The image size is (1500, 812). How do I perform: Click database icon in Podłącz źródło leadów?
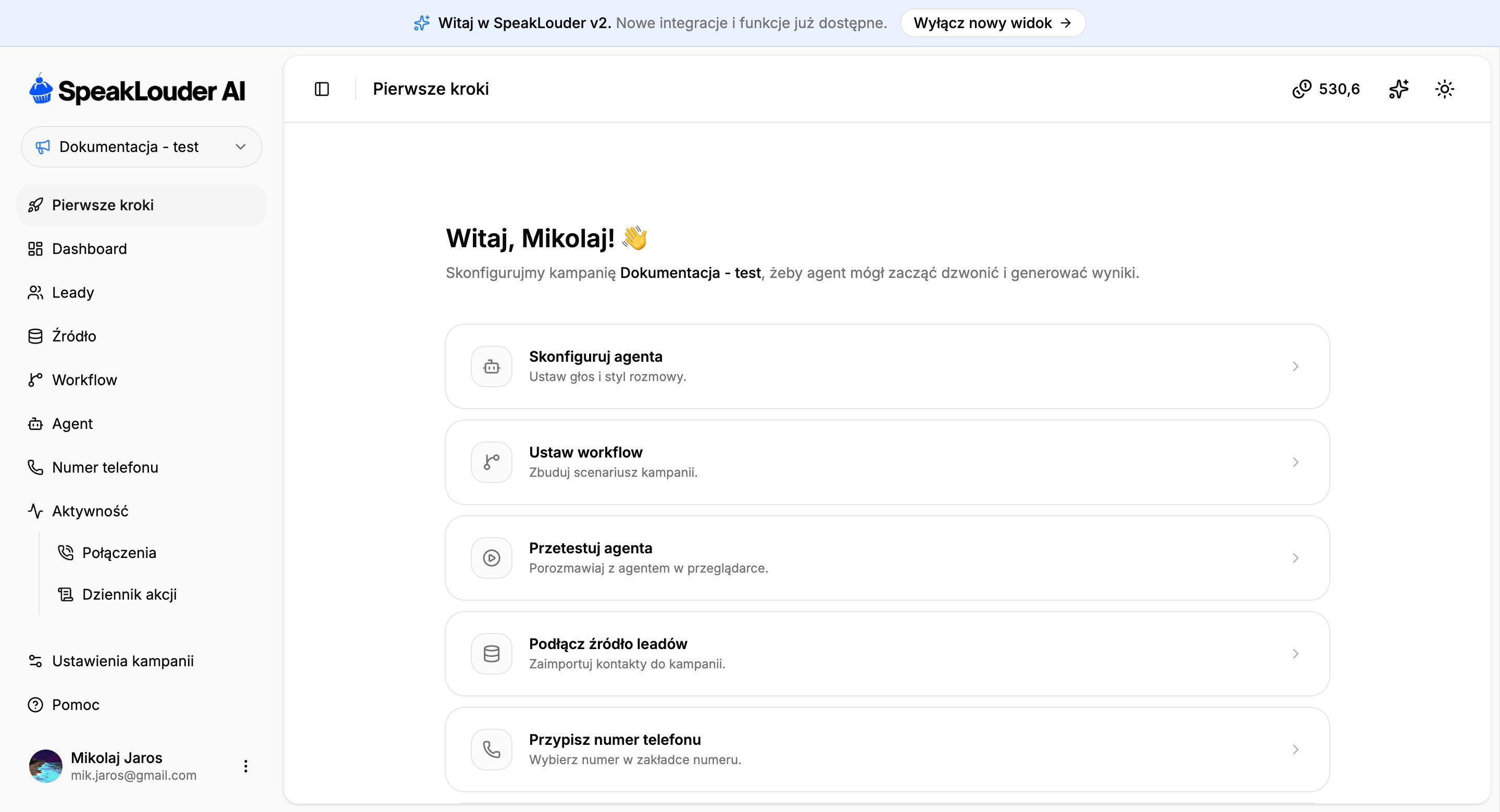[x=492, y=654]
